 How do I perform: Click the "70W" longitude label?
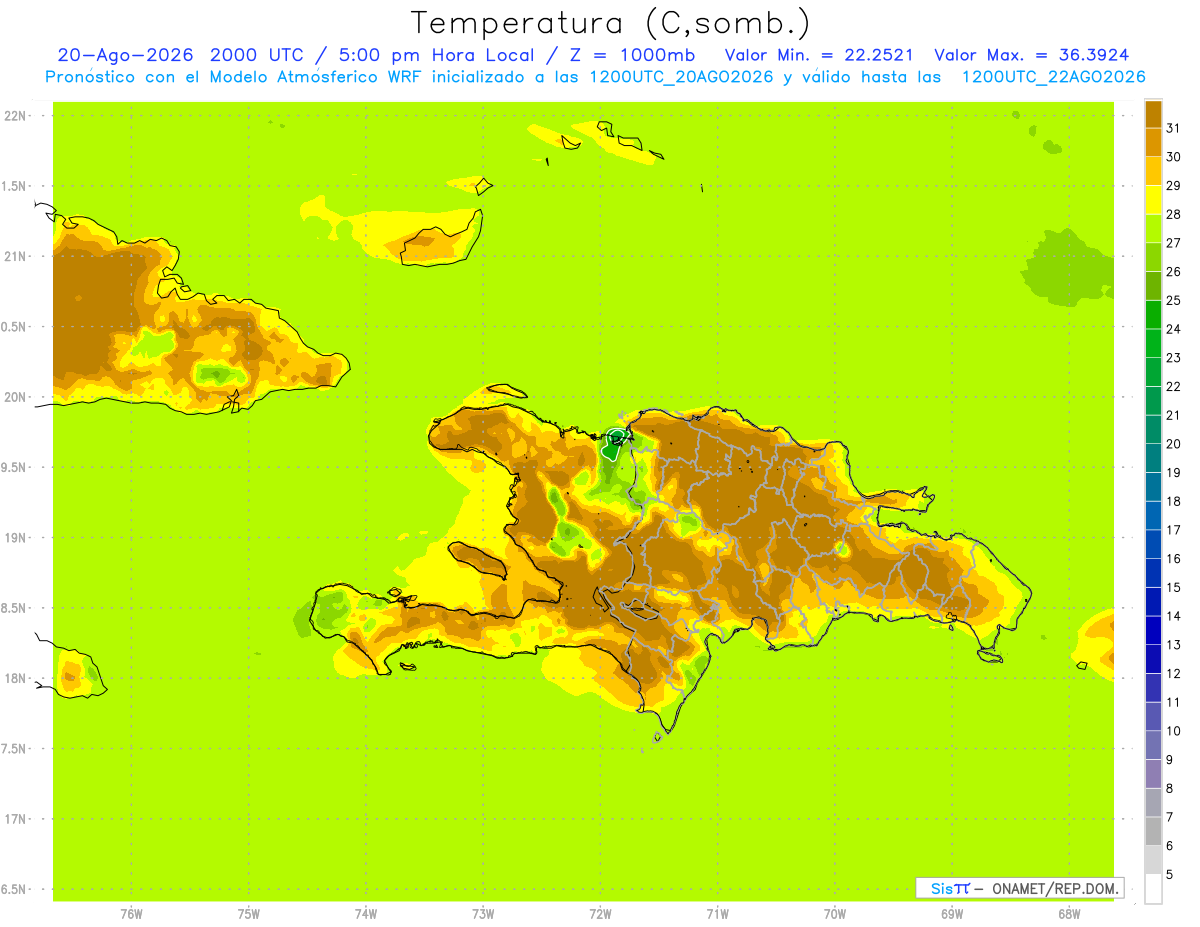[835, 914]
